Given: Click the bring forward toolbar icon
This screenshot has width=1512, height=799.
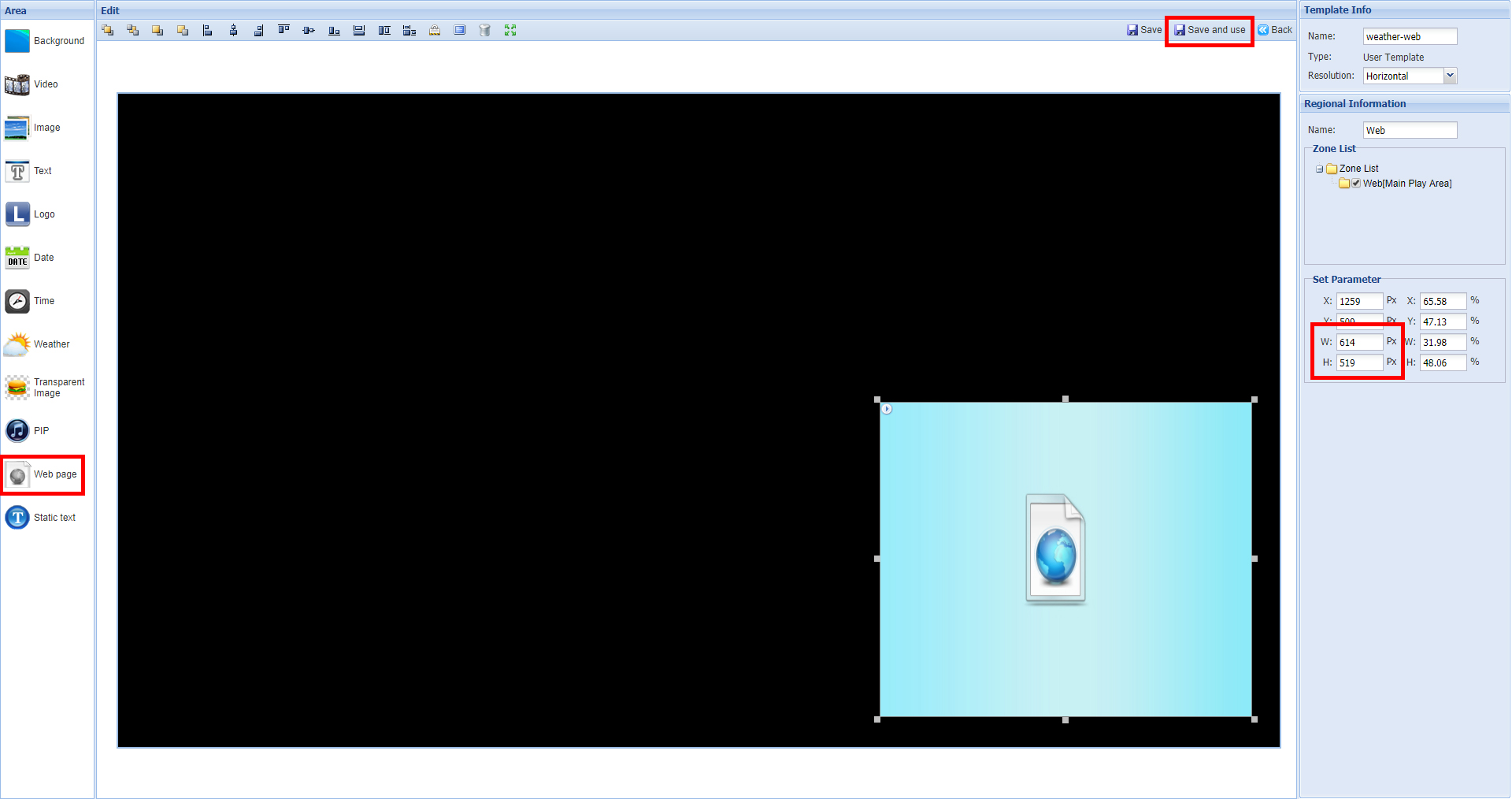Looking at the screenshot, I should point(157,30).
